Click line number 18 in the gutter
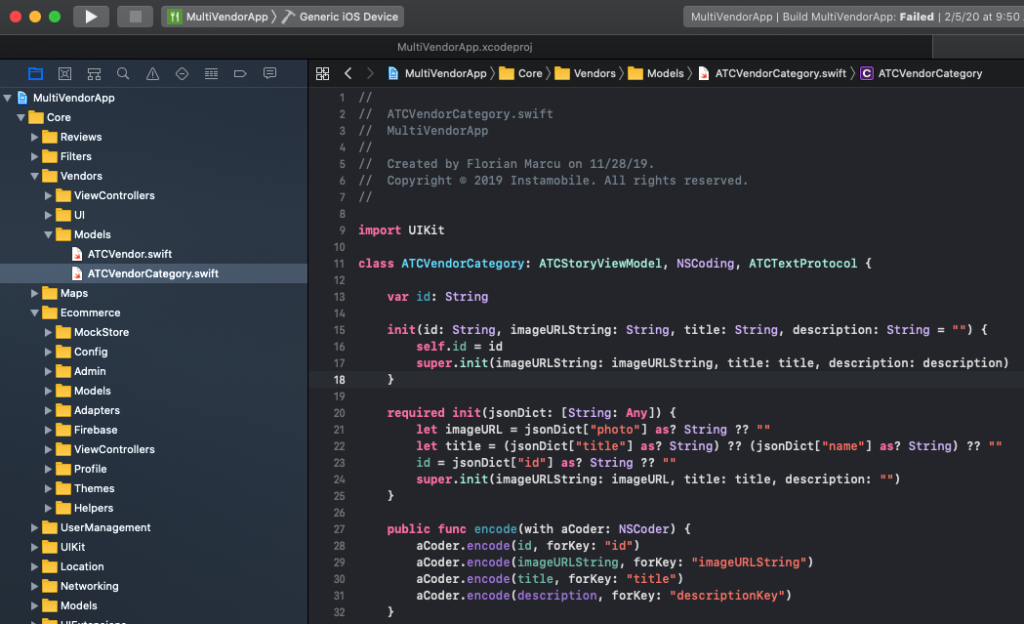The height and width of the screenshot is (624, 1024). [x=339, y=379]
